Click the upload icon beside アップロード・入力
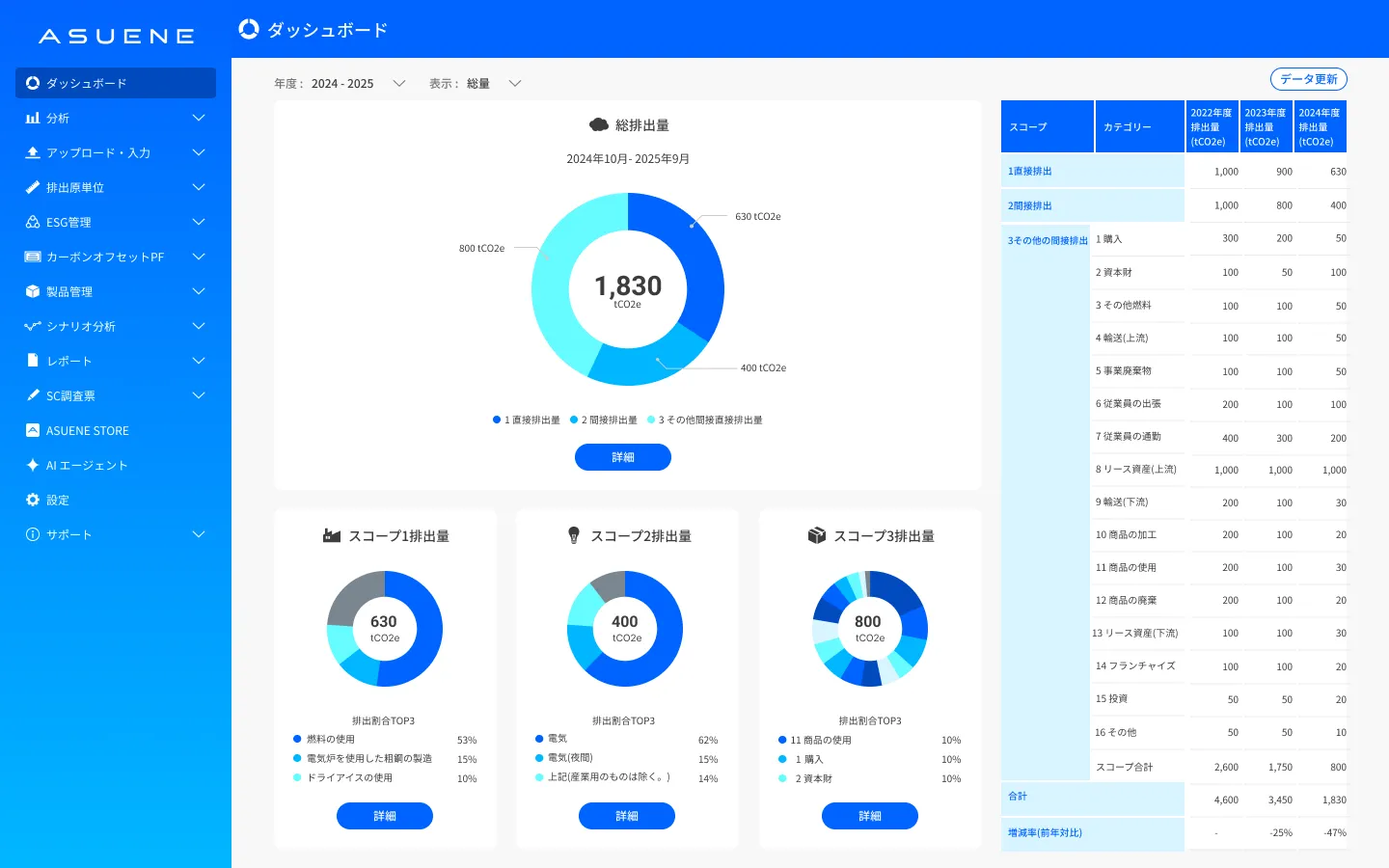1389x868 pixels. pos(33,152)
